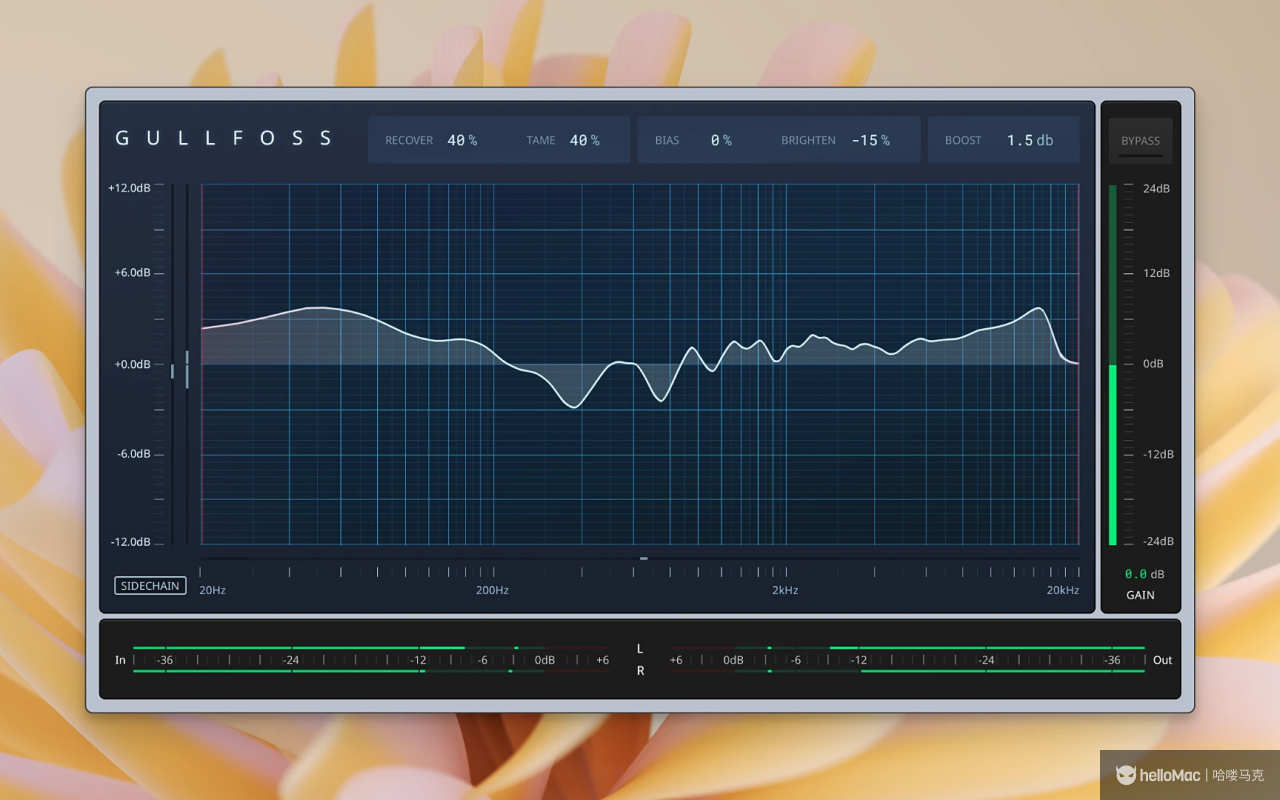1280x800 pixels.
Task: Click the 200Hz frequency label
Action: pos(492,590)
